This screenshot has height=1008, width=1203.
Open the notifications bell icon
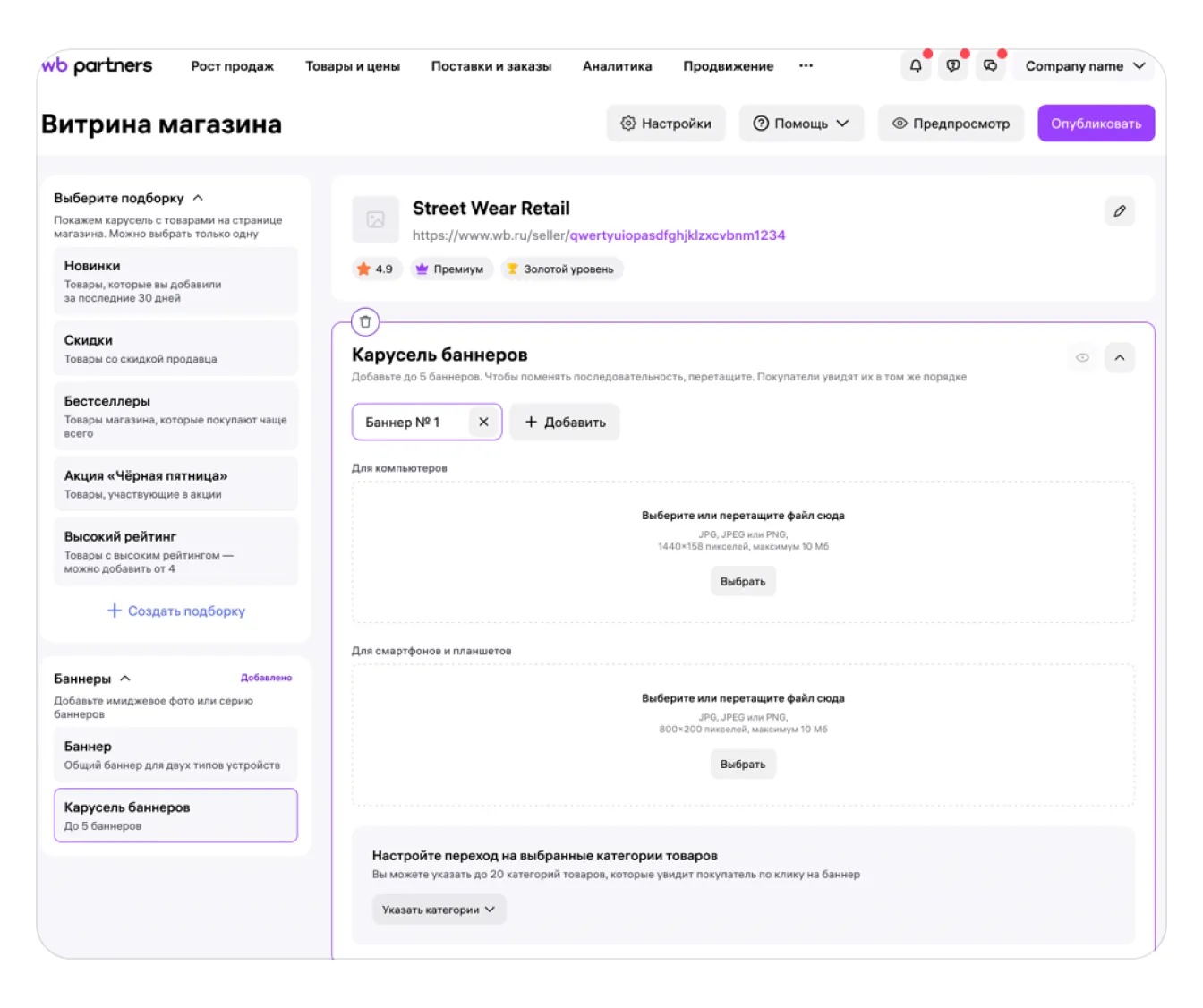click(x=915, y=66)
